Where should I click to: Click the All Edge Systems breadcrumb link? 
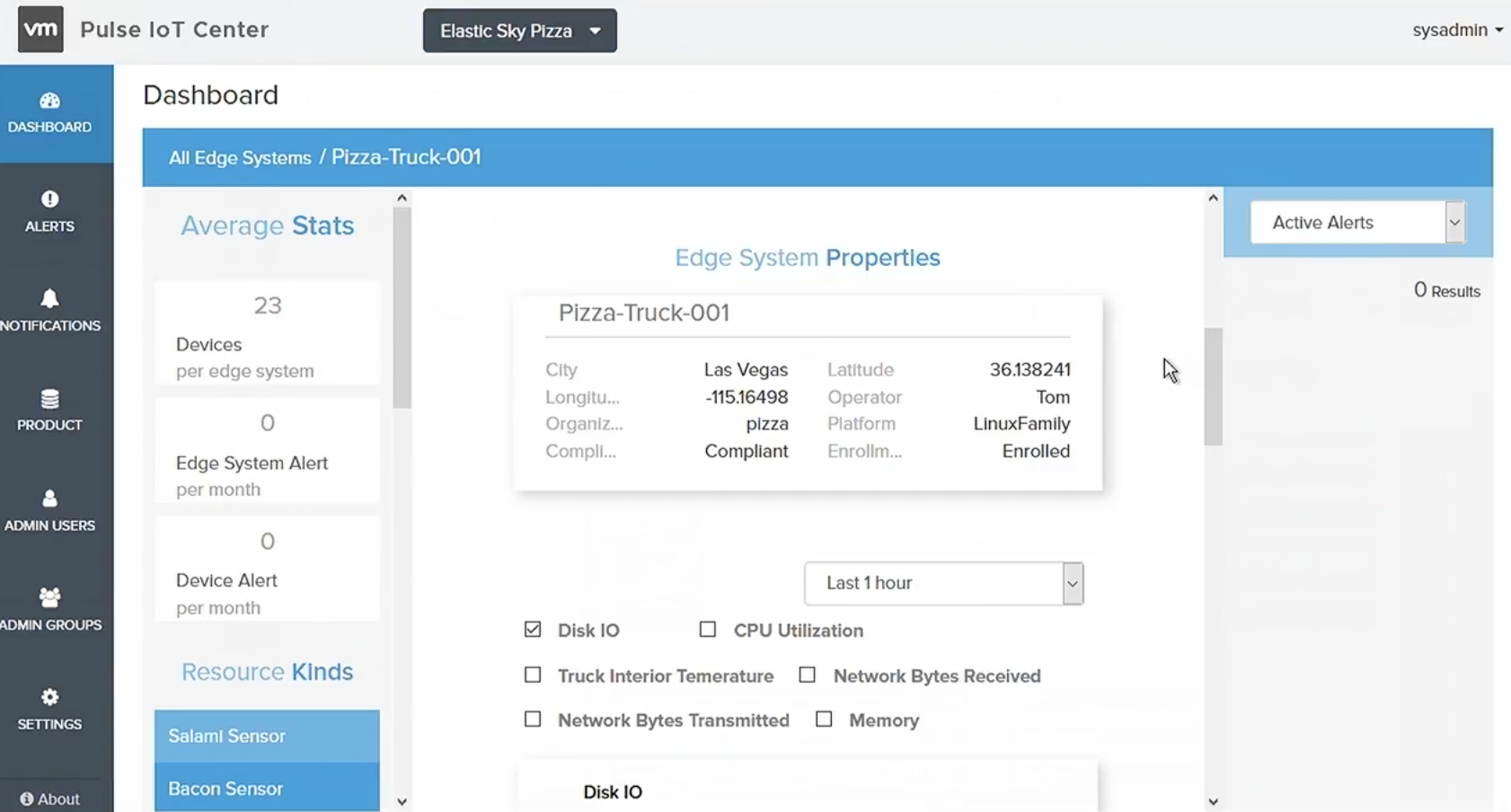[240, 158]
